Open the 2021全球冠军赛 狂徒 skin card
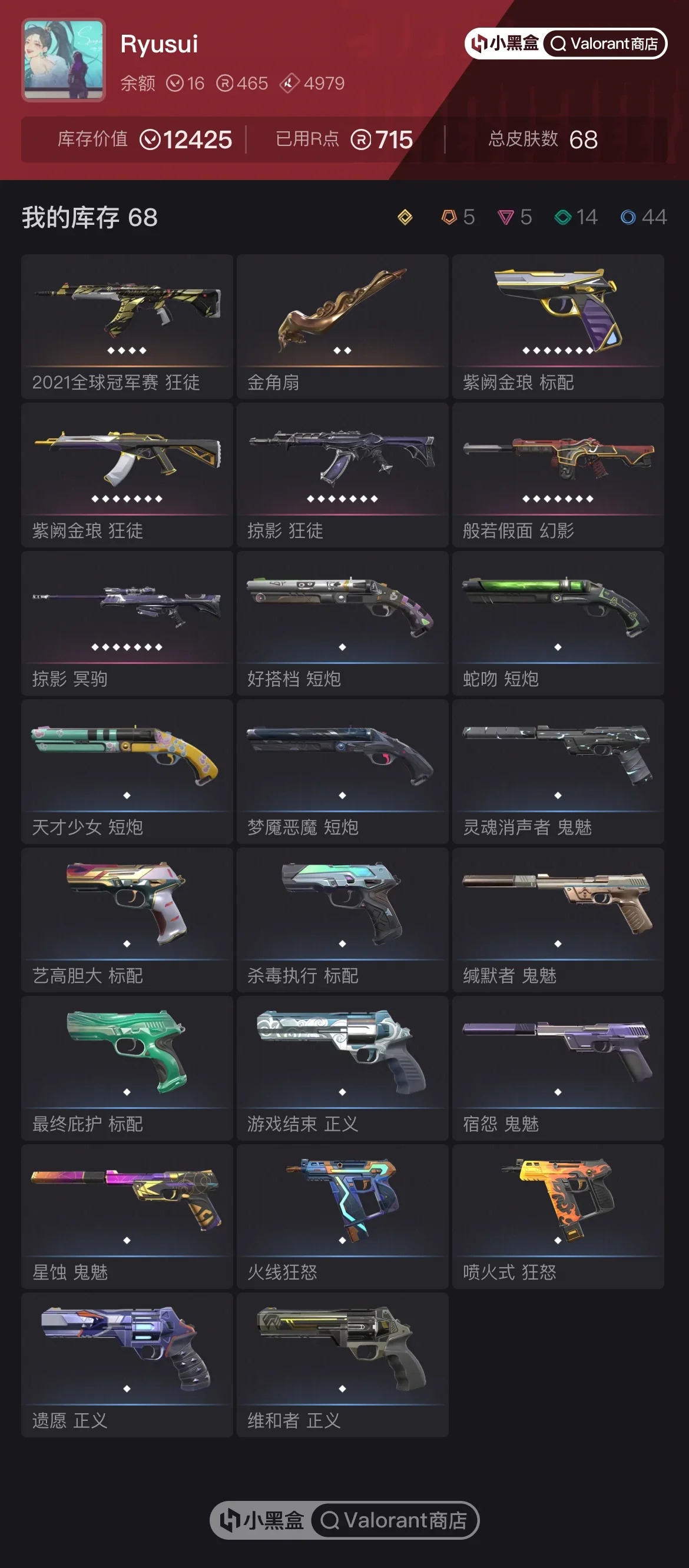 [x=127, y=326]
